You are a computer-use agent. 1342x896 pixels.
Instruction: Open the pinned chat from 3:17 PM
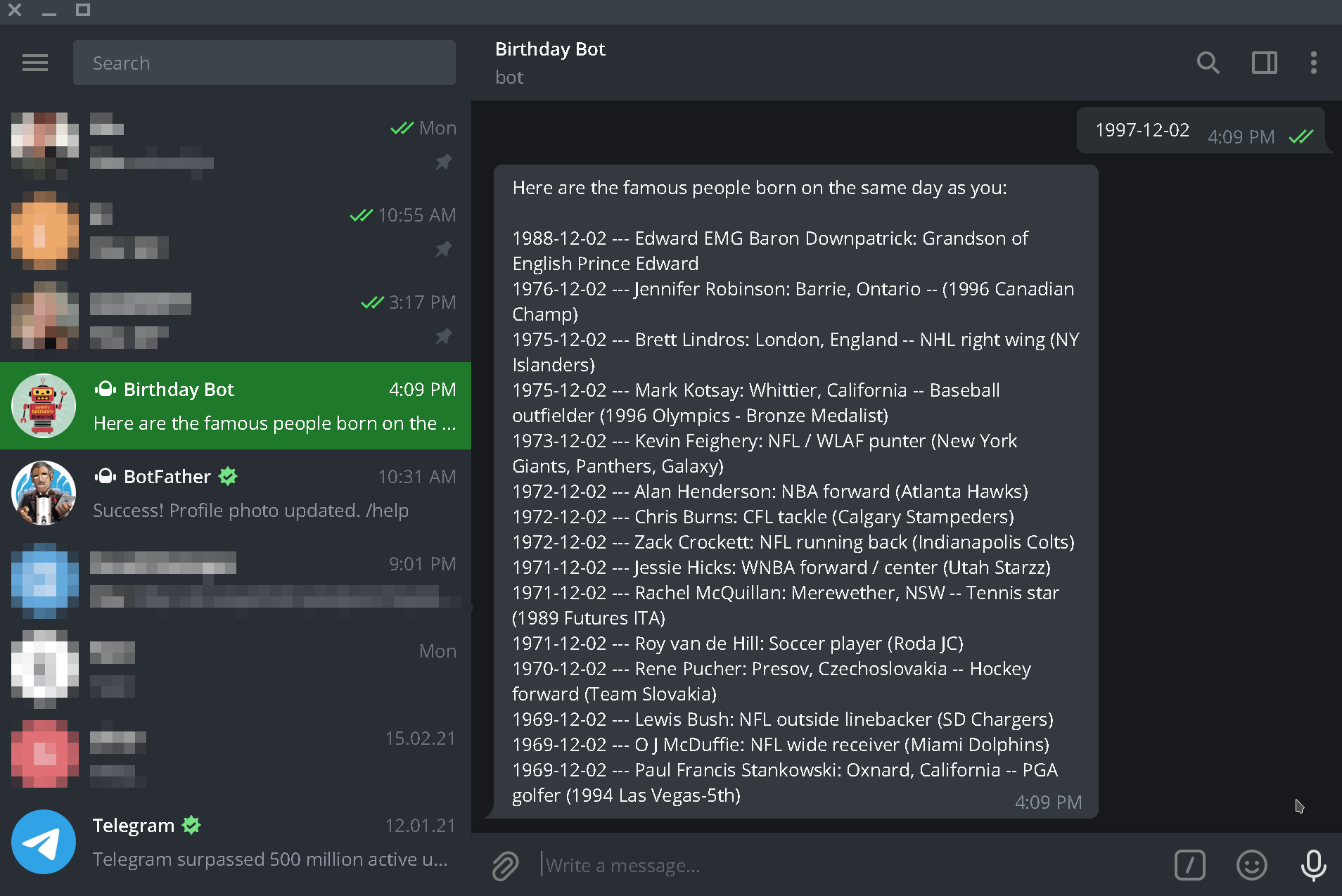tap(236, 319)
